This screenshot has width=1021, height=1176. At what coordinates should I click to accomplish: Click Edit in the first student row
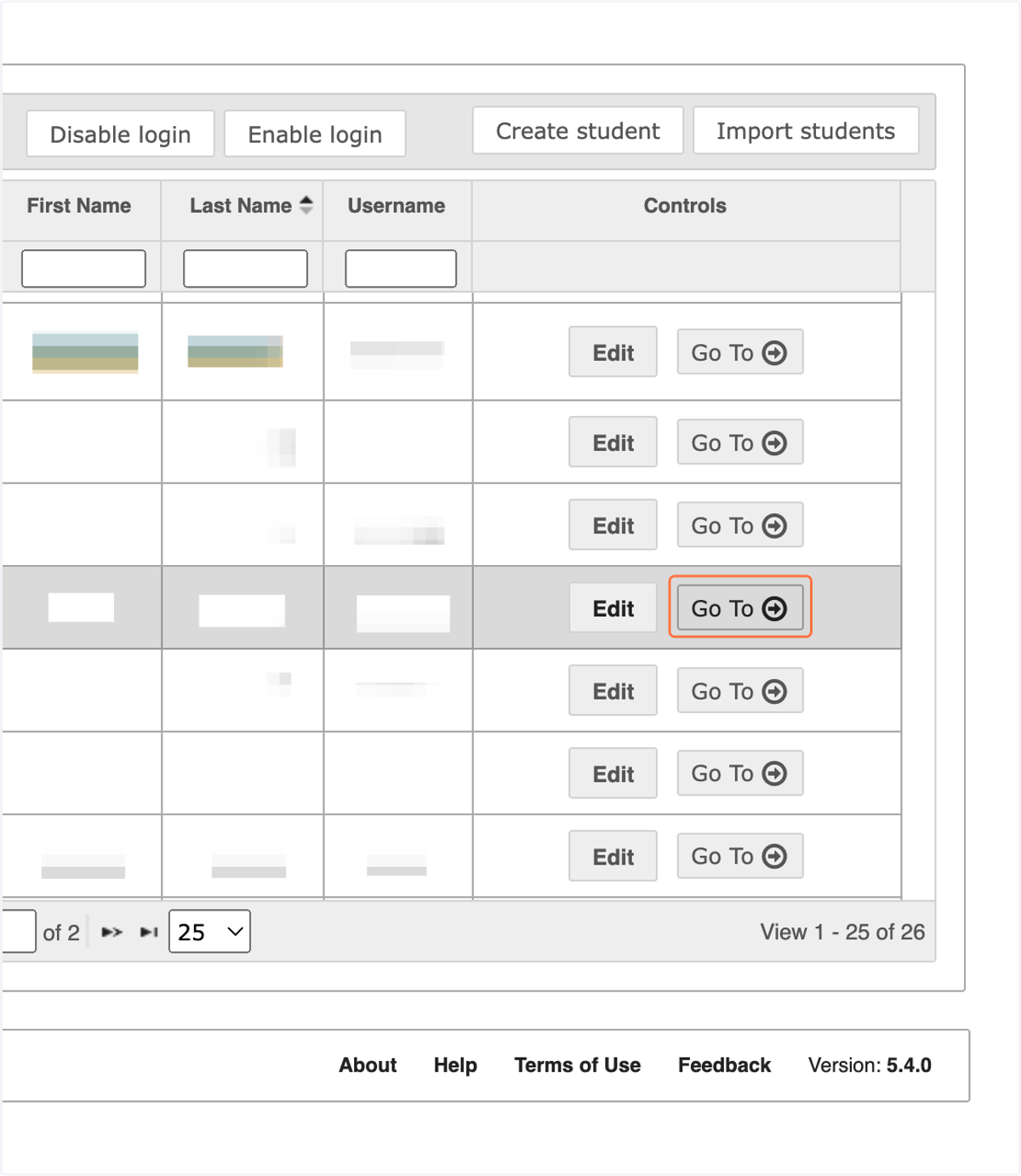[x=613, y=352]
